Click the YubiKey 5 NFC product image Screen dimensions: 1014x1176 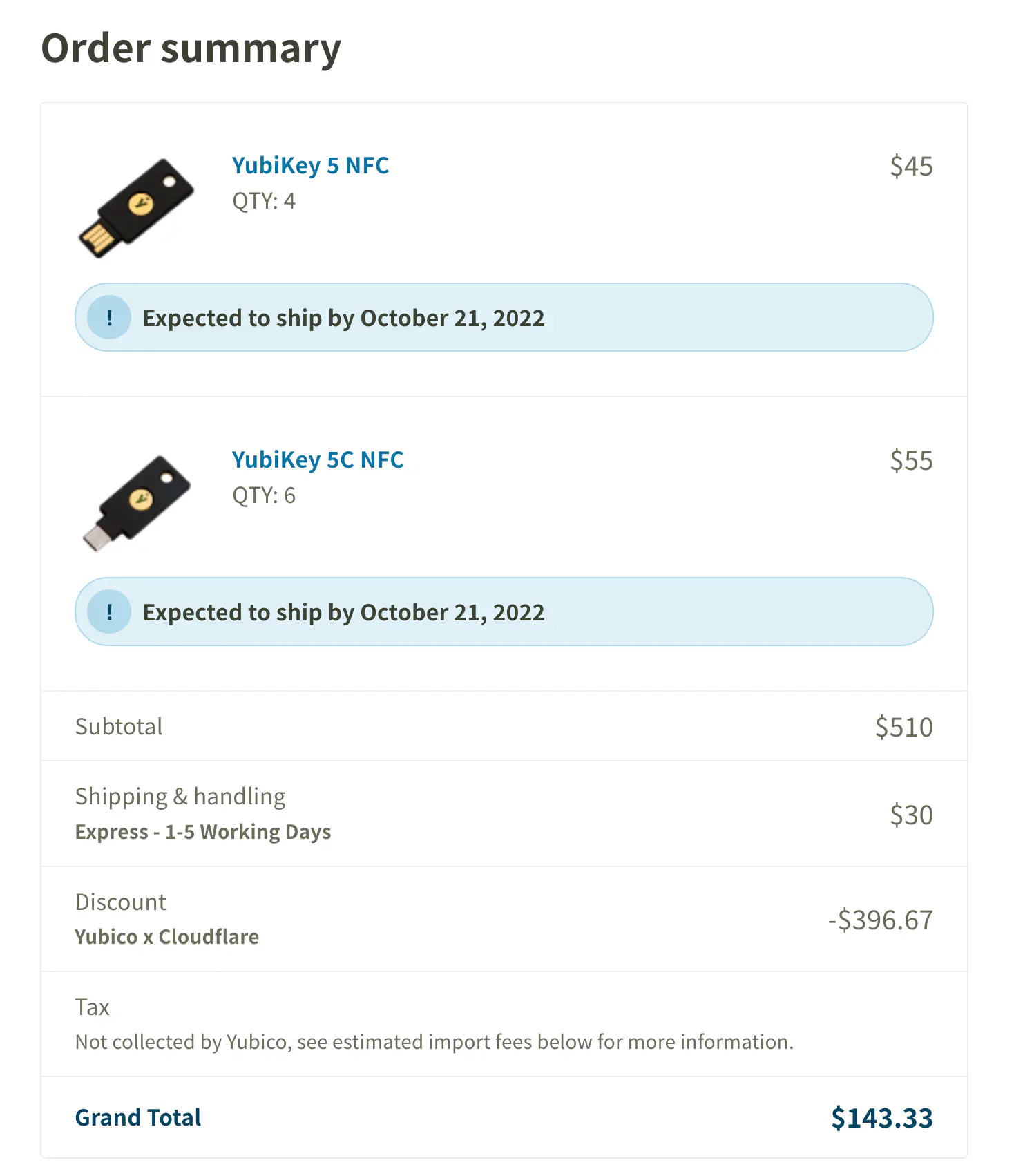tap(131, 207)
